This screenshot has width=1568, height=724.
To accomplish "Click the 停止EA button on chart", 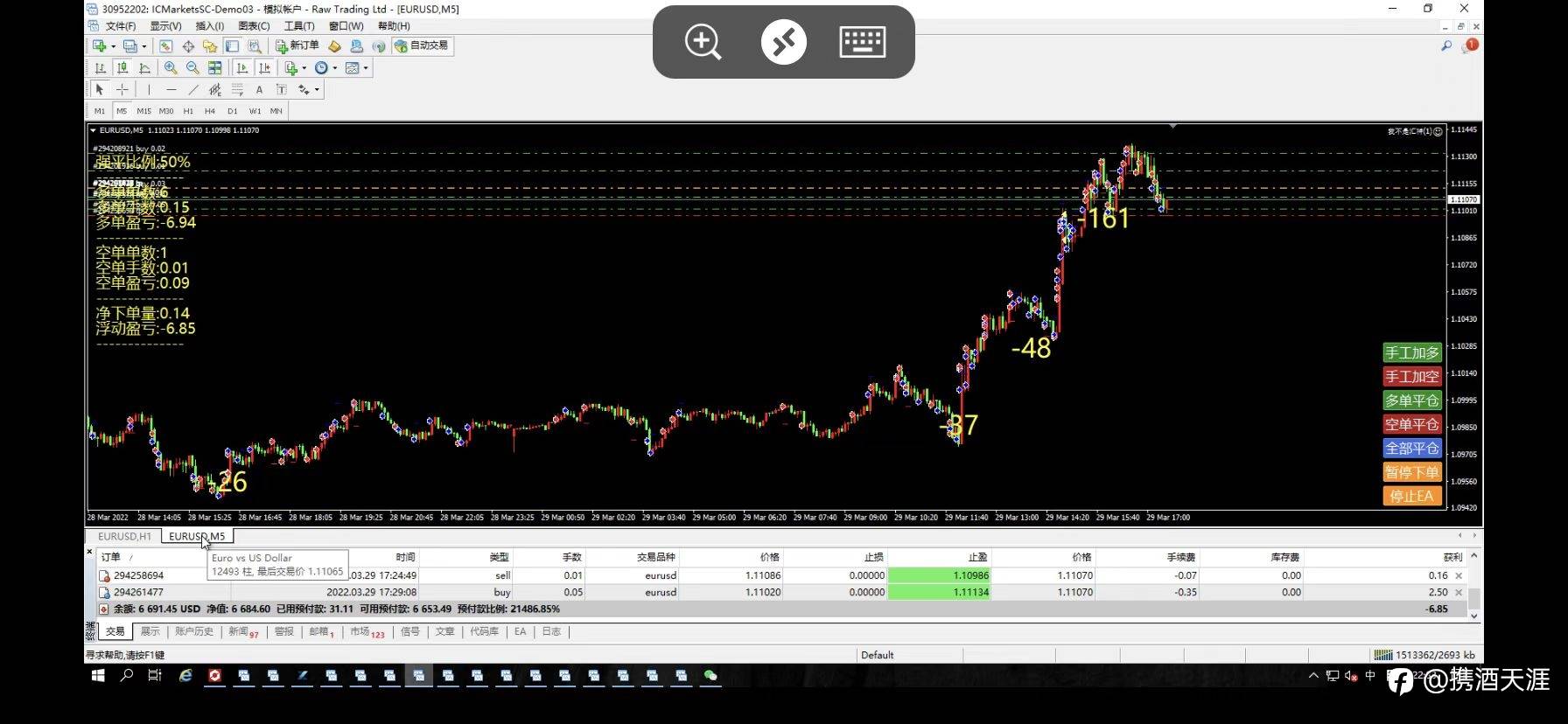I will [x=1411, y=496].
